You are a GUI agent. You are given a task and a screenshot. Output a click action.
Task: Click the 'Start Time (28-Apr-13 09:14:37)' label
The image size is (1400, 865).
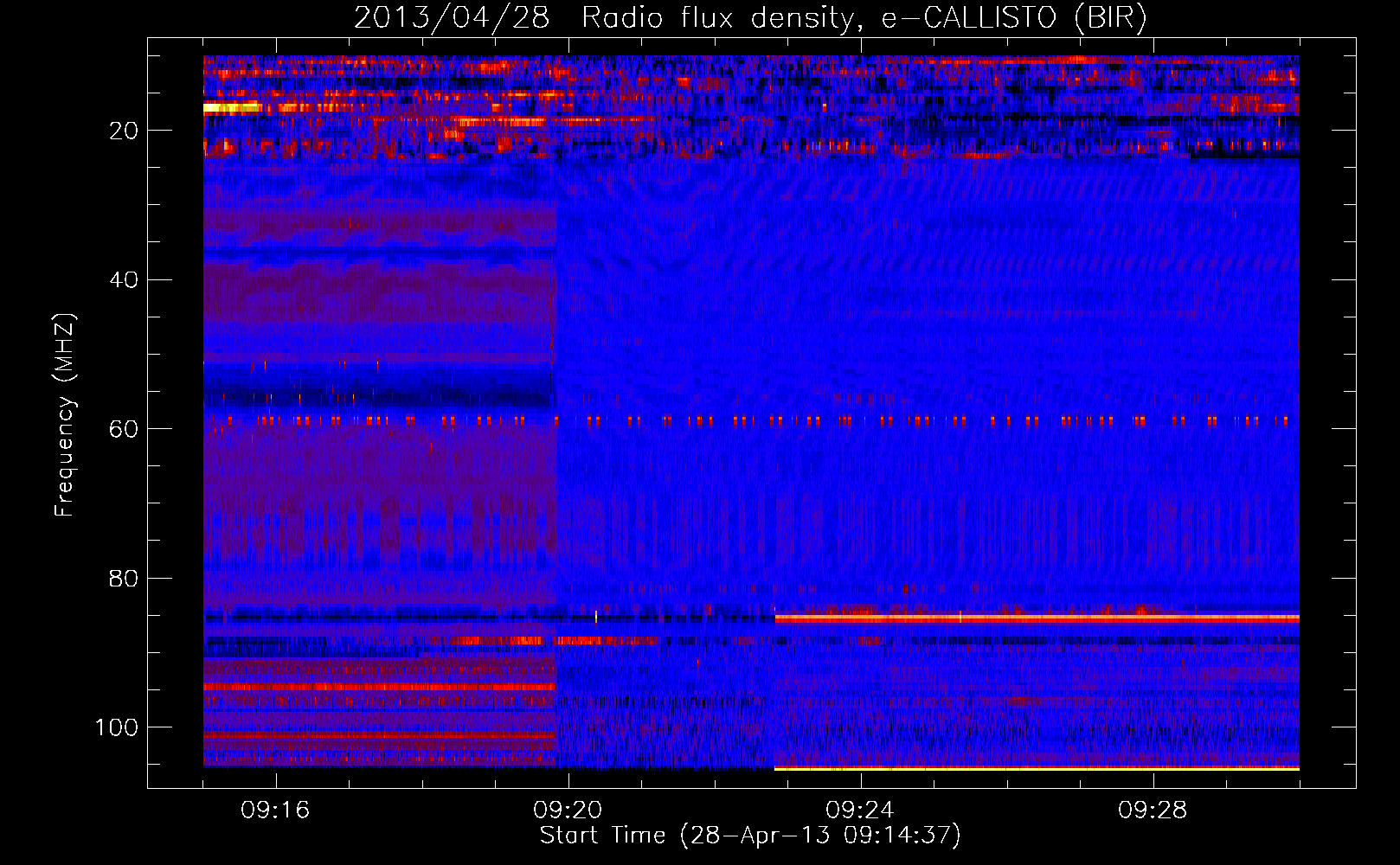click(750, 836)
